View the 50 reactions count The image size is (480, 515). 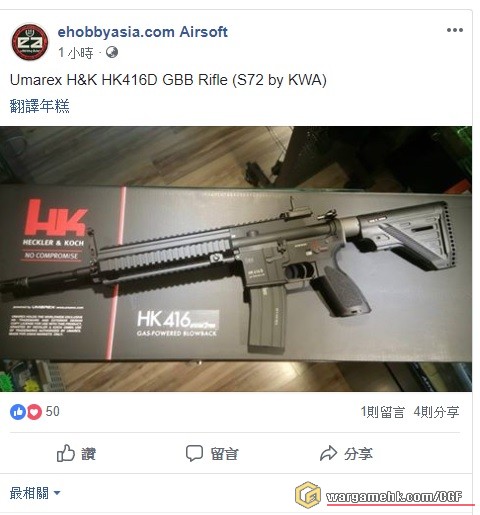coord(53,412)
